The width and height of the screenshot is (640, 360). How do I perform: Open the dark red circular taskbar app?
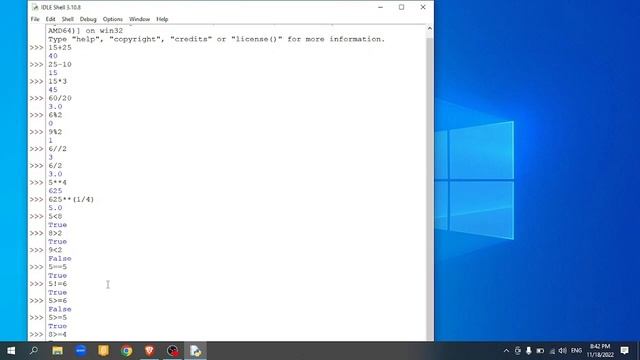[x=173, y=351]
